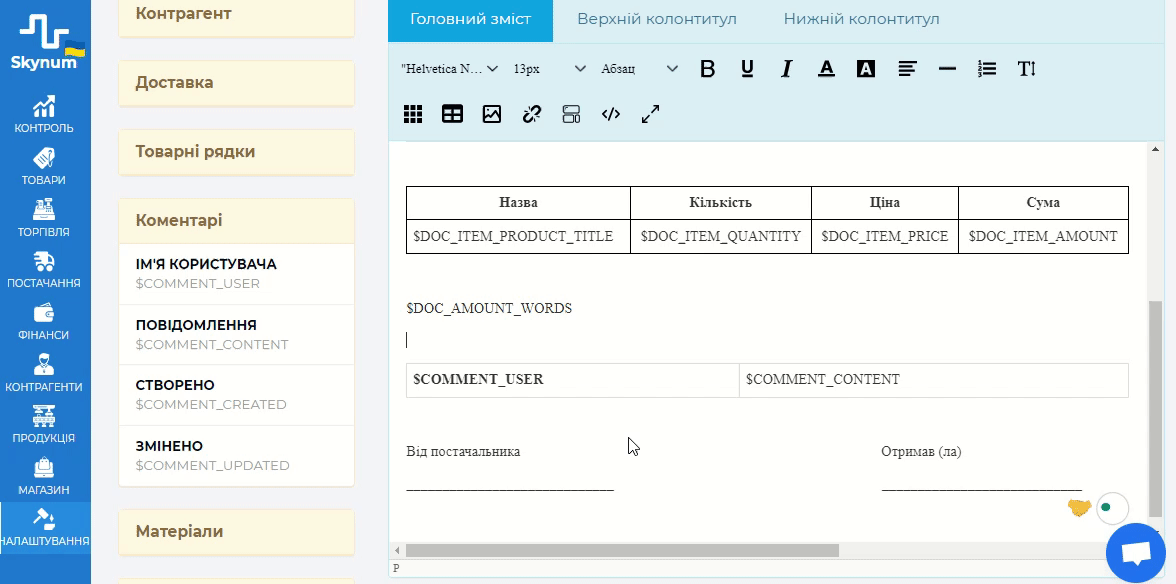Switch to Головний зміст tab

point(470,19)
